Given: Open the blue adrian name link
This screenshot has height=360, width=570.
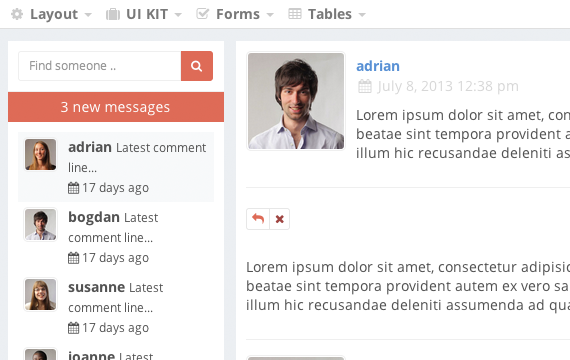Looking at the screenshot, I should click(378, 66).
